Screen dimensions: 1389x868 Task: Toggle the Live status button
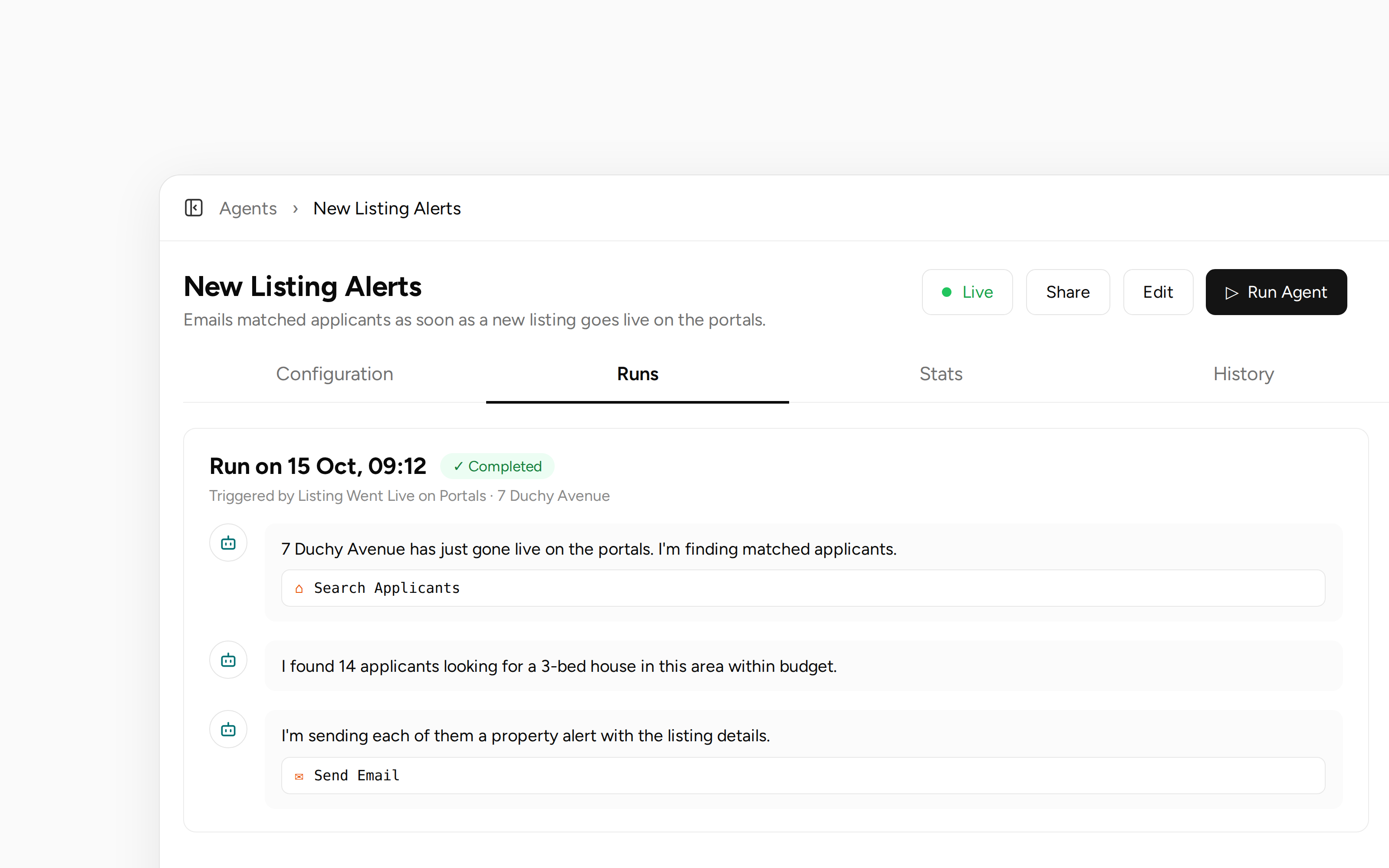pos(967,292)
